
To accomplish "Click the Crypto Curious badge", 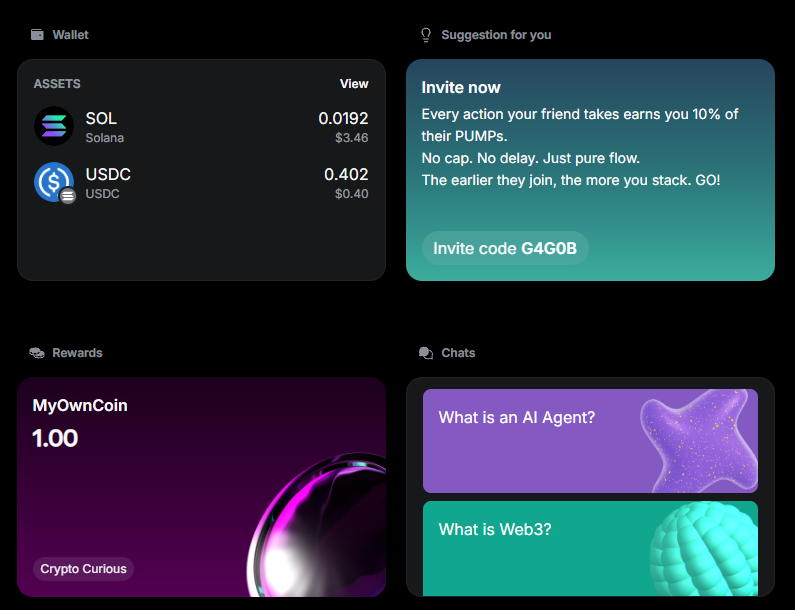I will [x=84, y=569].
